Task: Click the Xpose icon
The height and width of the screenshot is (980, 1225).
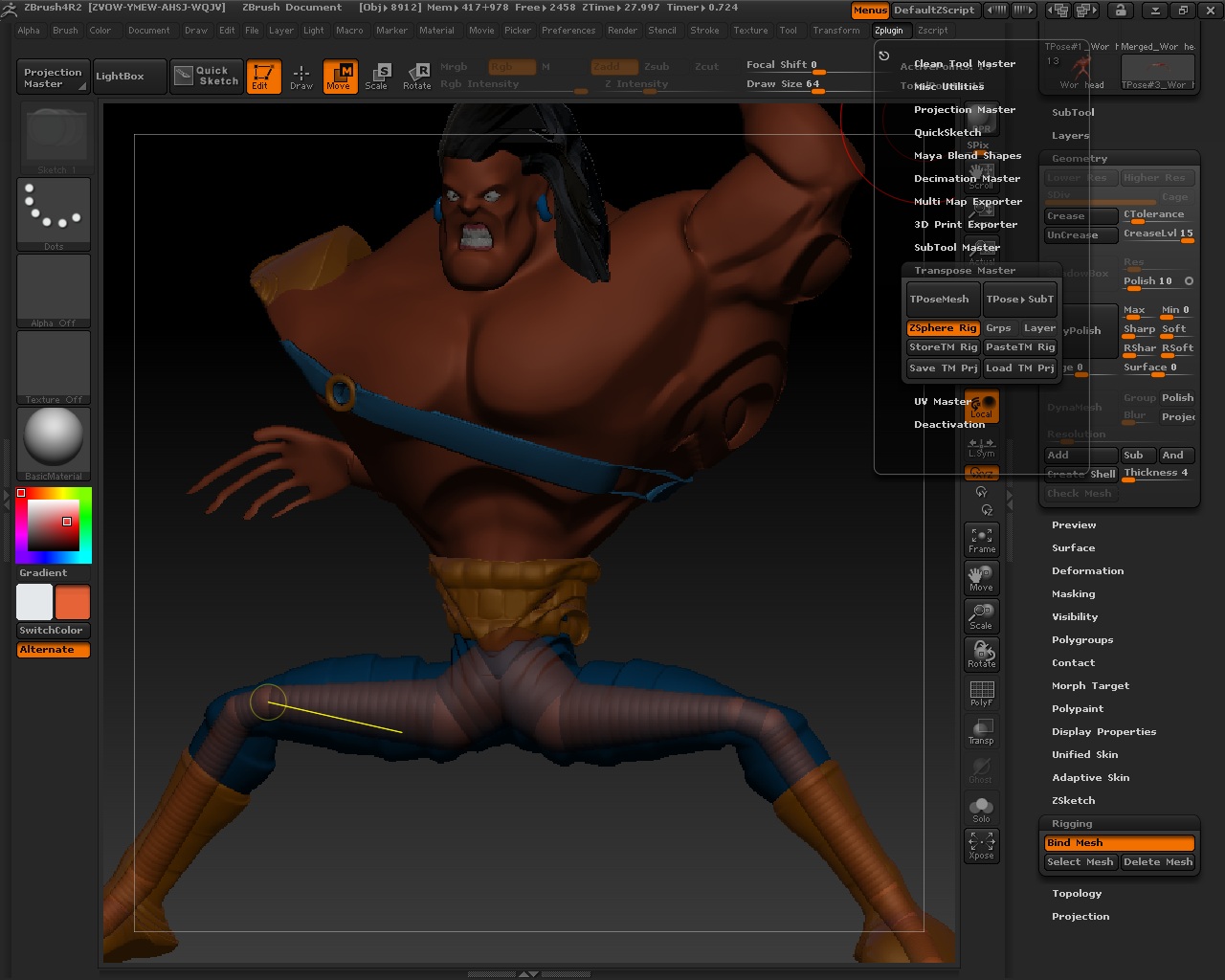Action: tap(981, 845)
